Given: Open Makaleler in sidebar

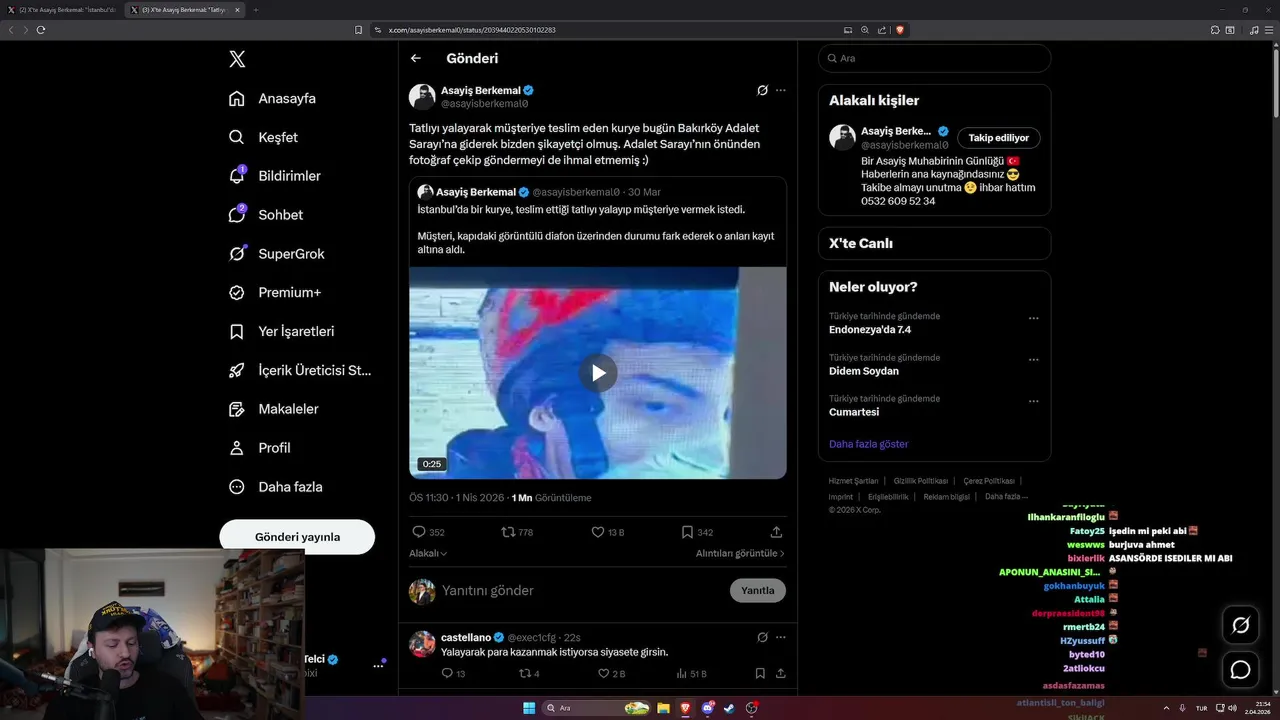Looking at the screenshot, I should 274,409.
